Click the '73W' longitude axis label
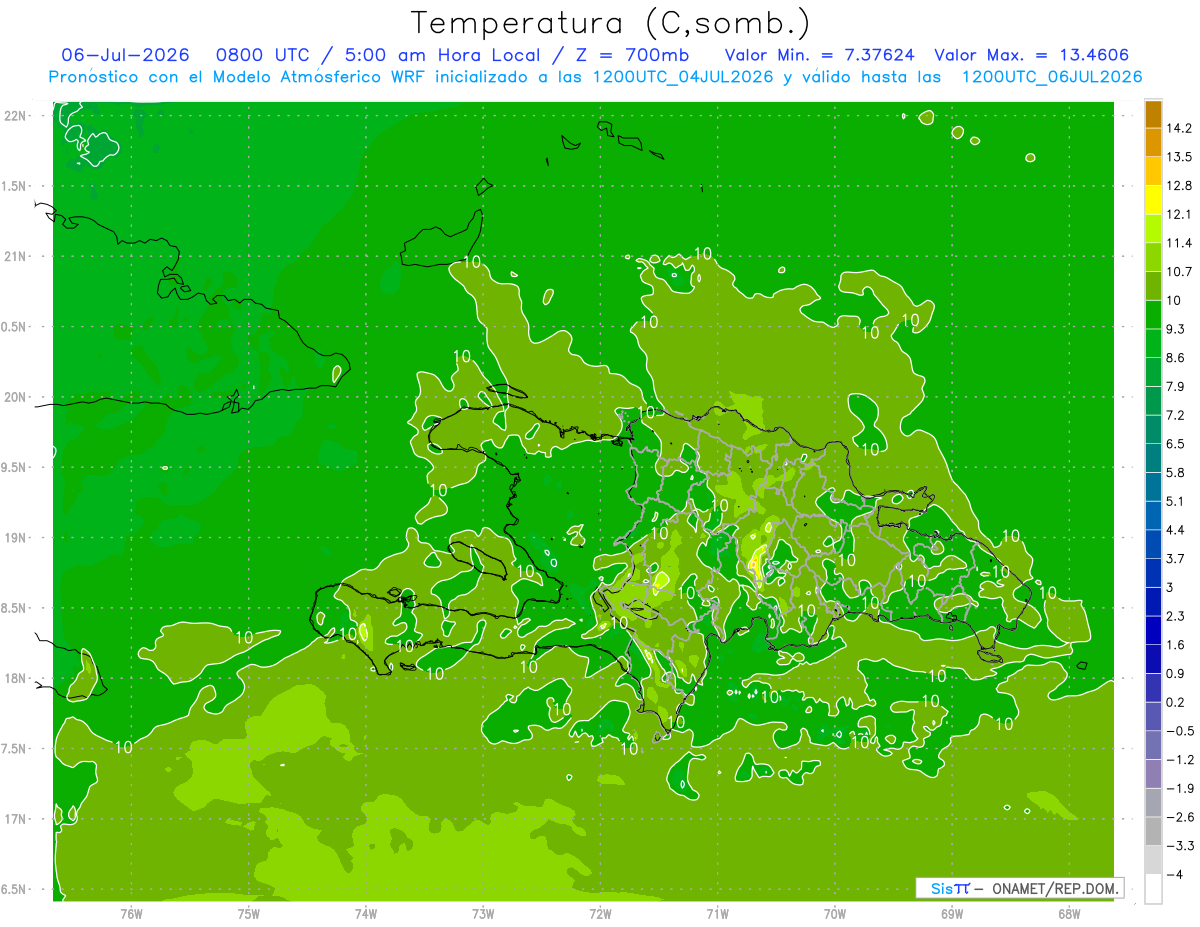The height and width of the screenshot is (927, 1200). coord(483,913)
